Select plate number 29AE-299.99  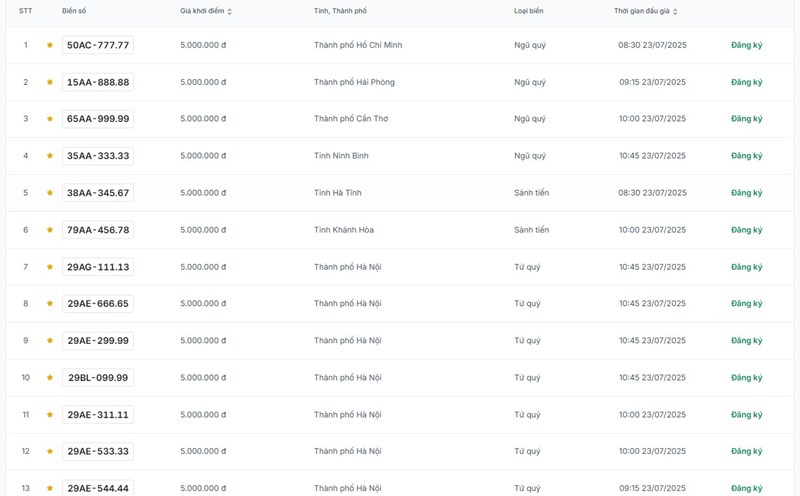[x=98, y=341]
